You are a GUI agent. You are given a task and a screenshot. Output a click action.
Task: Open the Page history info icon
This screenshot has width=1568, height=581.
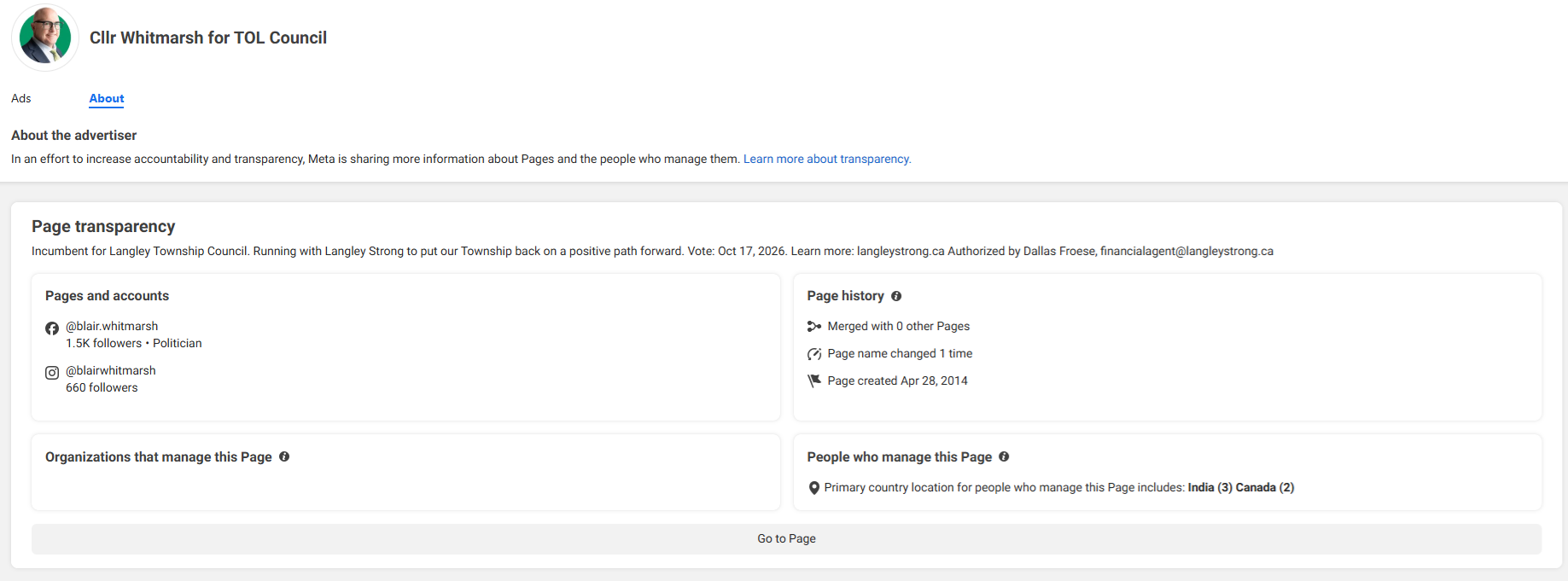[896, 296]
